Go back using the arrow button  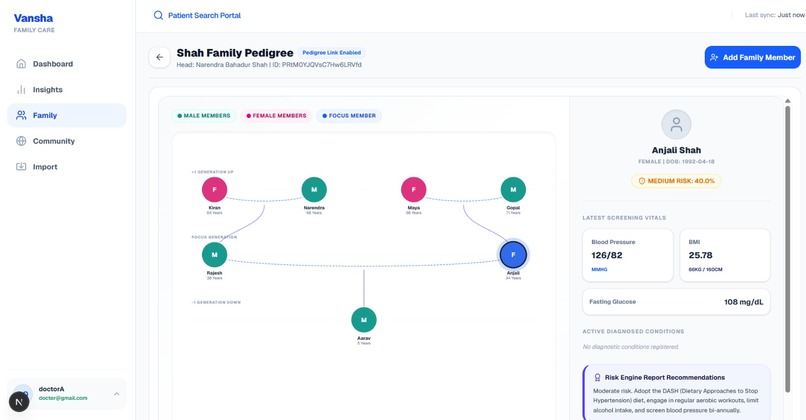[x=159, y=58]
